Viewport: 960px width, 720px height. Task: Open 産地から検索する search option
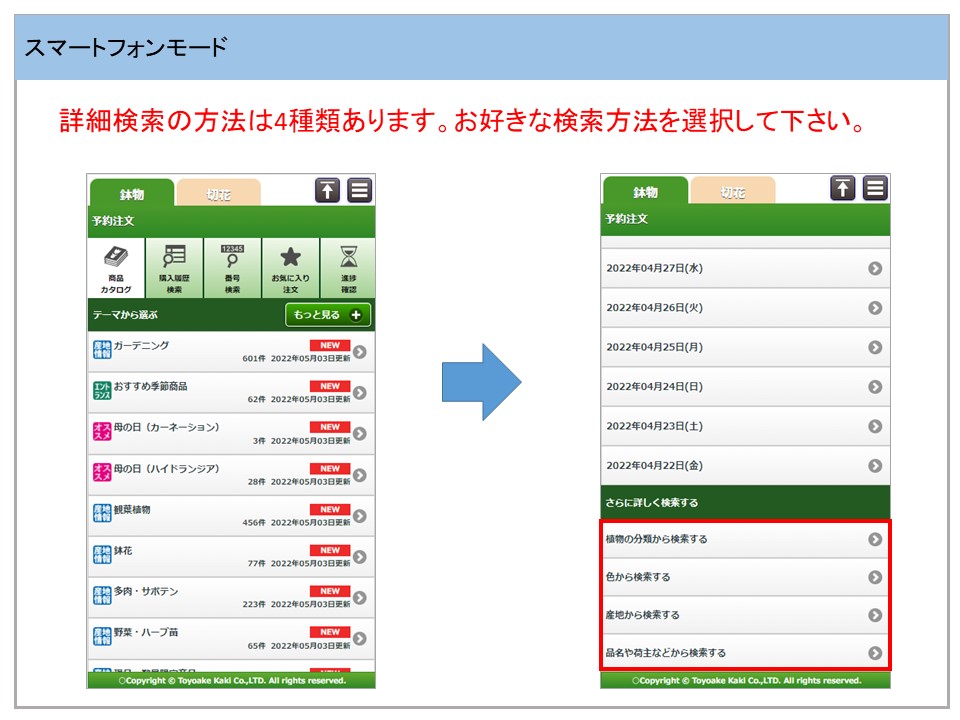(745, 615)
